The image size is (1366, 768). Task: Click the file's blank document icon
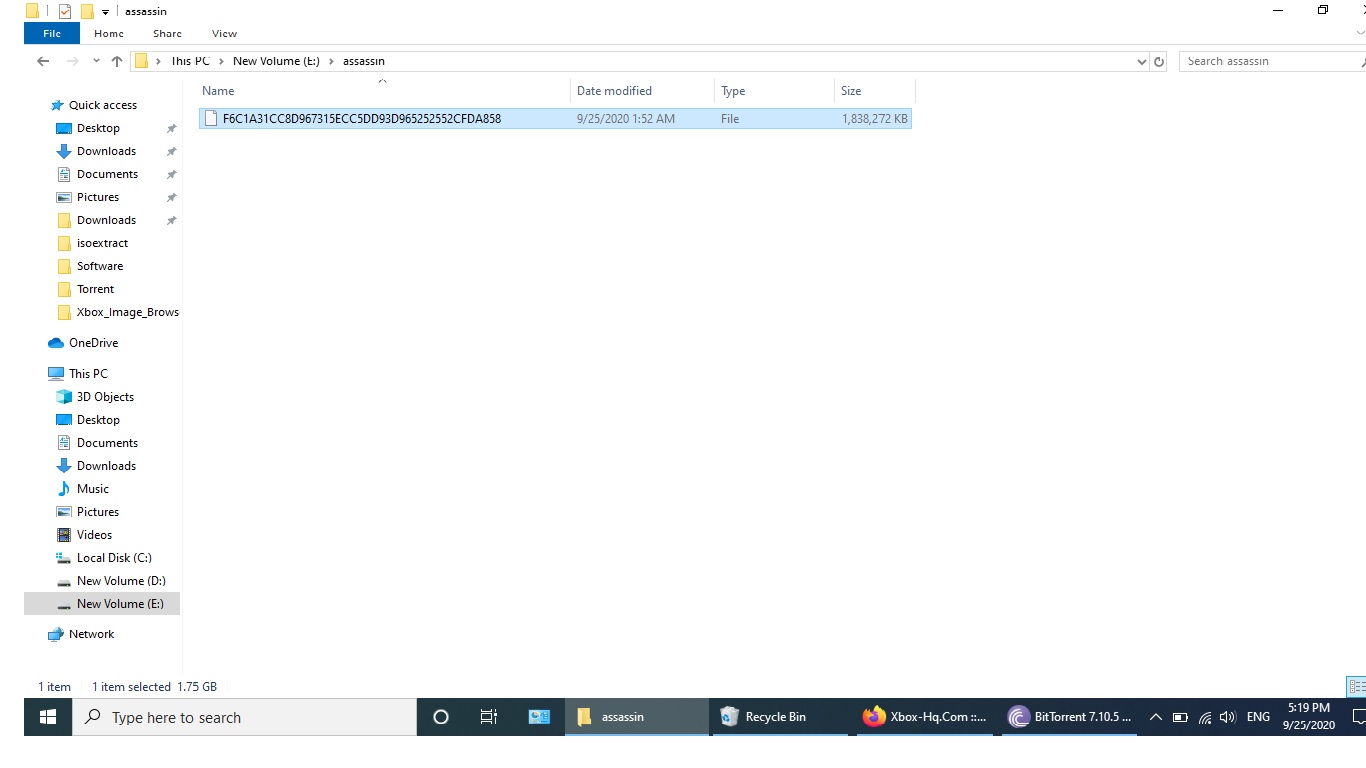point(209,118)
